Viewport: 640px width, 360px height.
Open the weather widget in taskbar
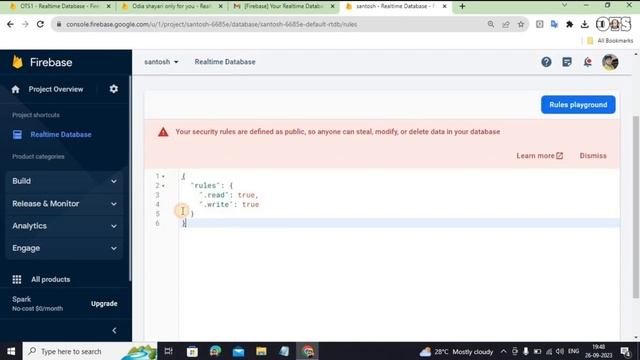pyautogui.click(x=456, y=351)
